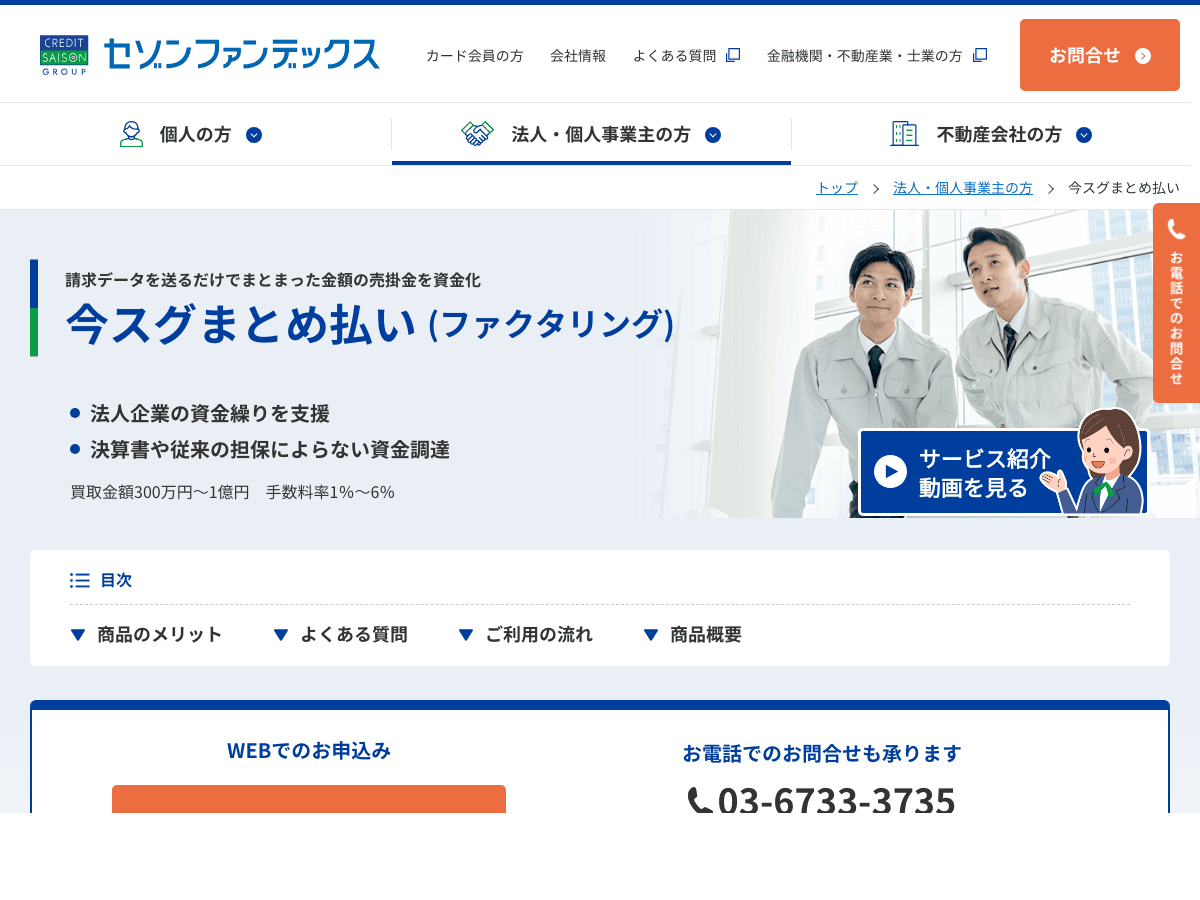1200x900 pixels.
Task: Click arrow icon in お問合せ button
Action: click(x=1143, y=56)
